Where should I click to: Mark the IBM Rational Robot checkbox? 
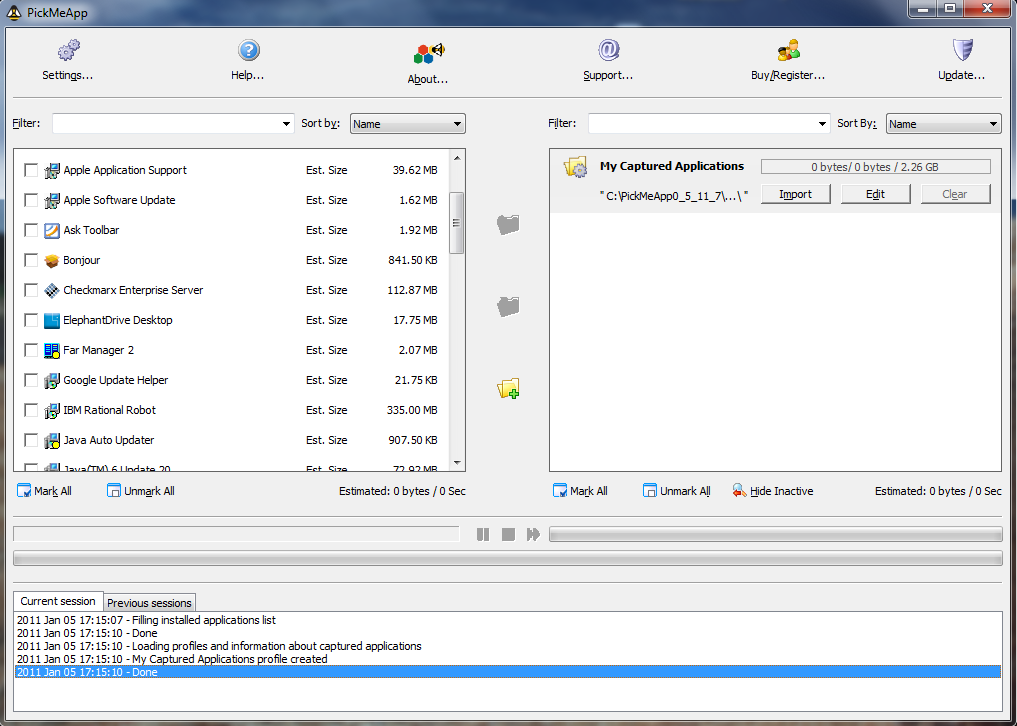coord(30,410)
